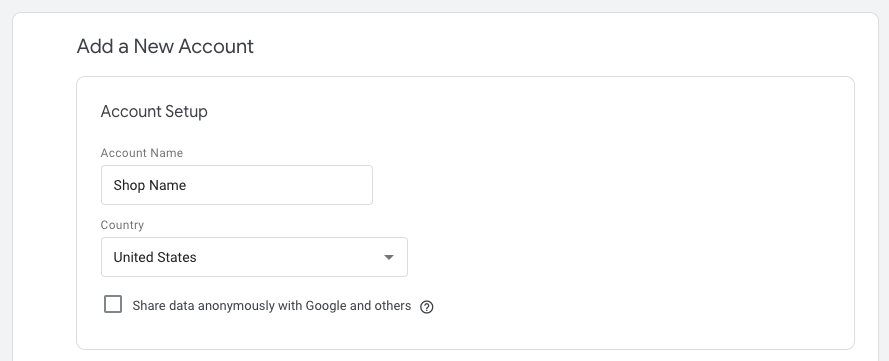Click the 'Add a New Account' page title
This screenshot has width=889, height=361.
click(x=165, y=46)
